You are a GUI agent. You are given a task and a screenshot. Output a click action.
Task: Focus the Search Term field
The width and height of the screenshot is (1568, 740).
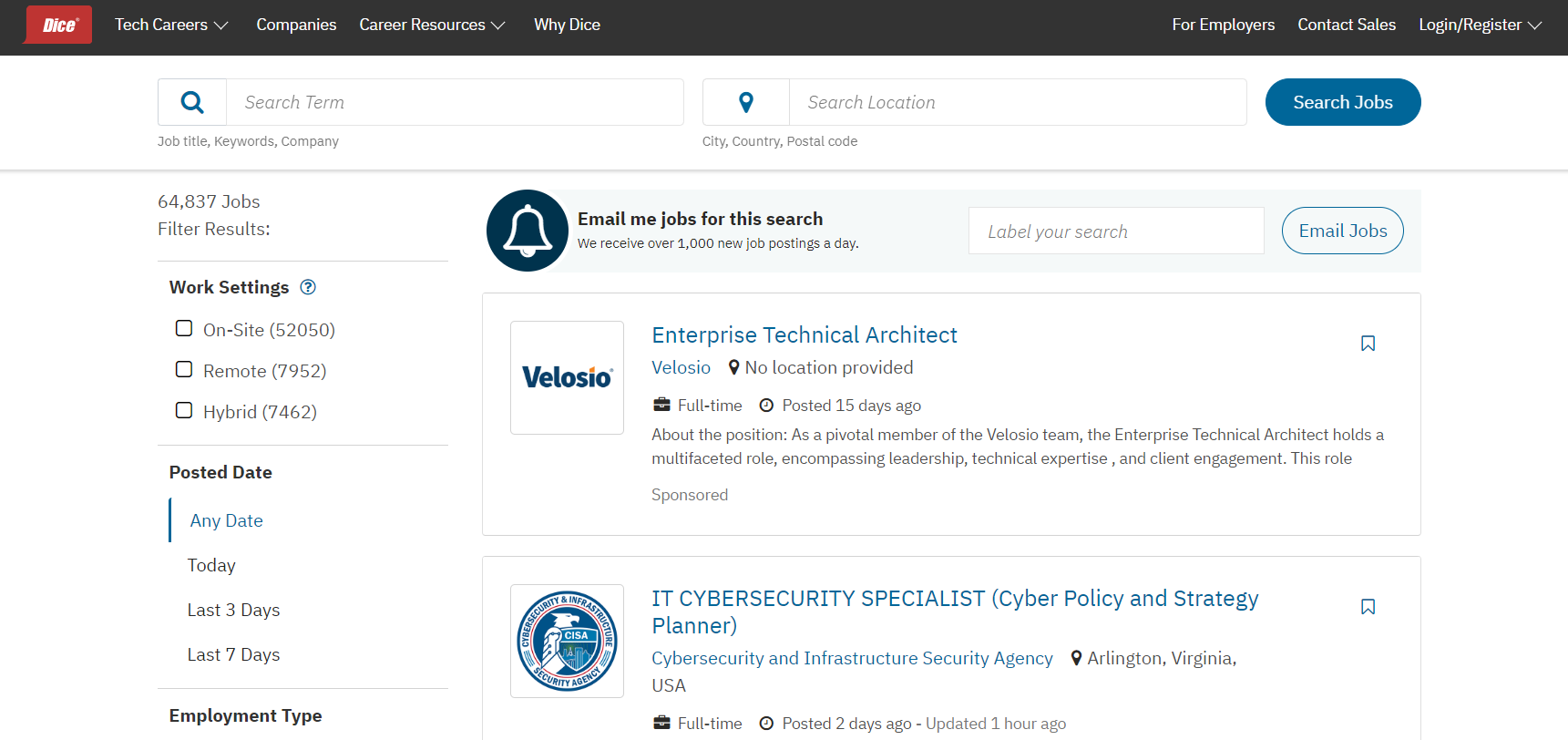click(x=455, y=102)
